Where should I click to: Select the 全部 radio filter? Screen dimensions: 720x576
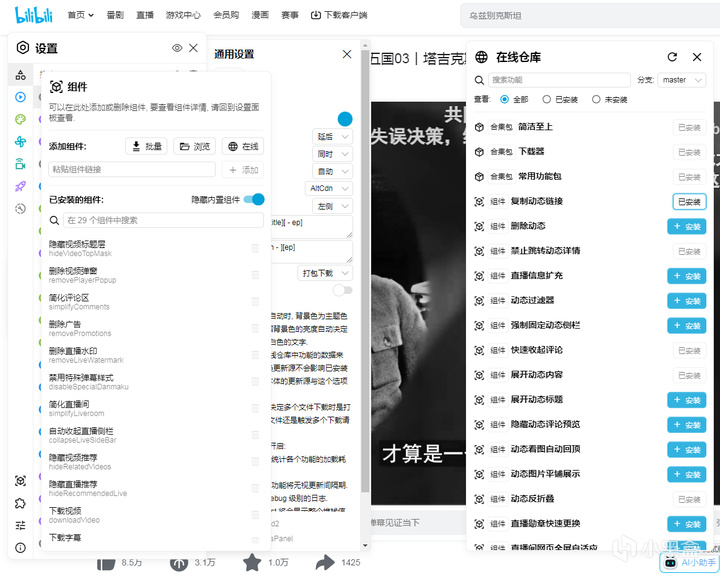point(504,99)
